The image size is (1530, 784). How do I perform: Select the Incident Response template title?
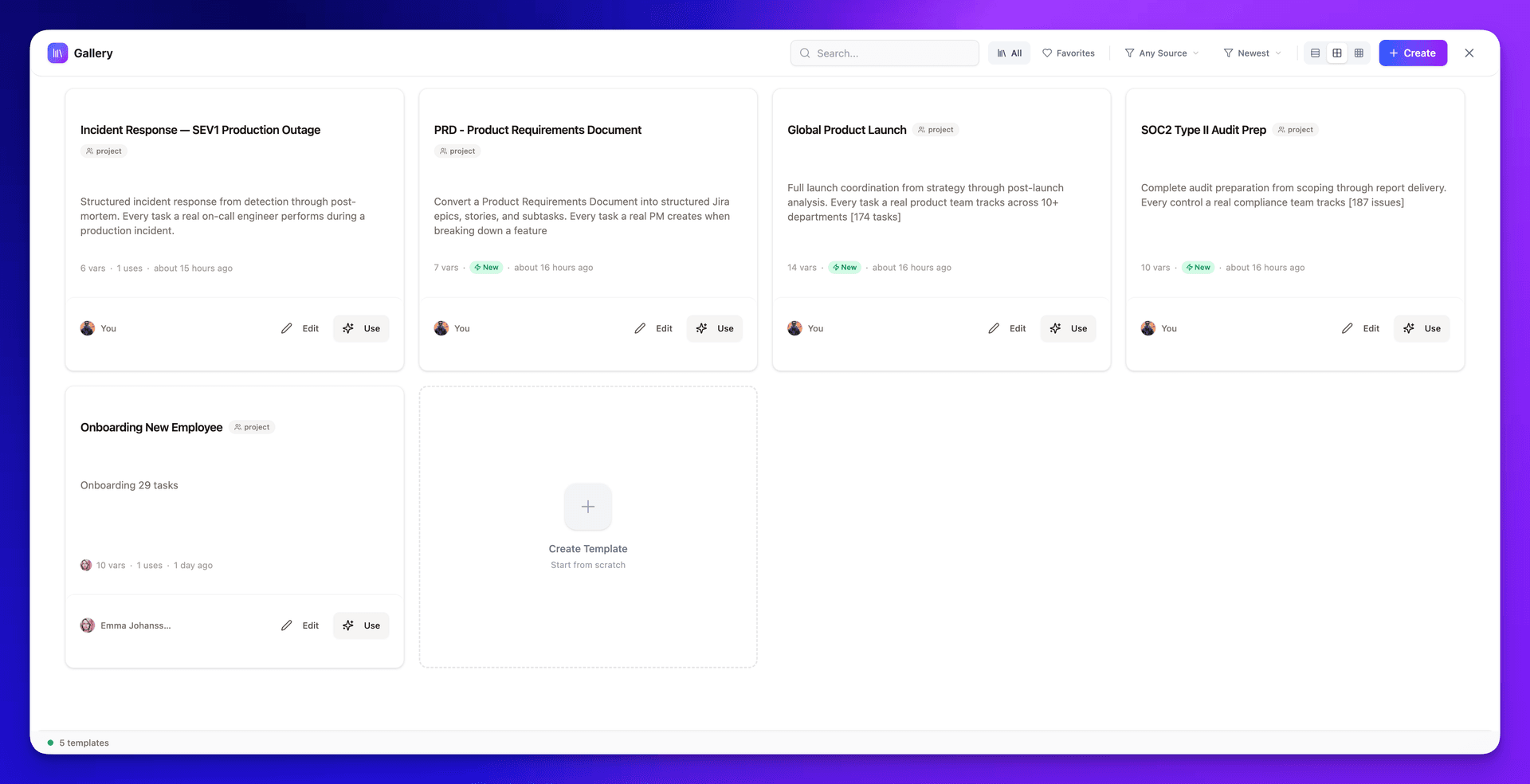(201, 129)
